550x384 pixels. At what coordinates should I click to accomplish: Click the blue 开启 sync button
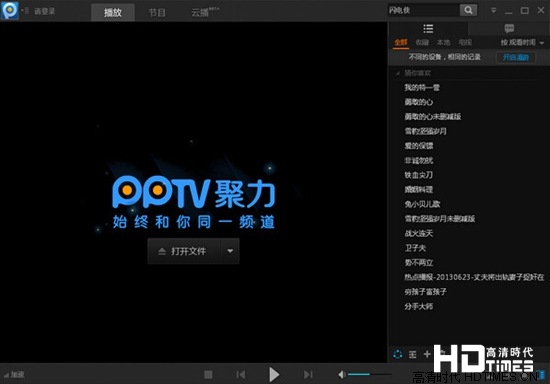(x=516, y=58)
